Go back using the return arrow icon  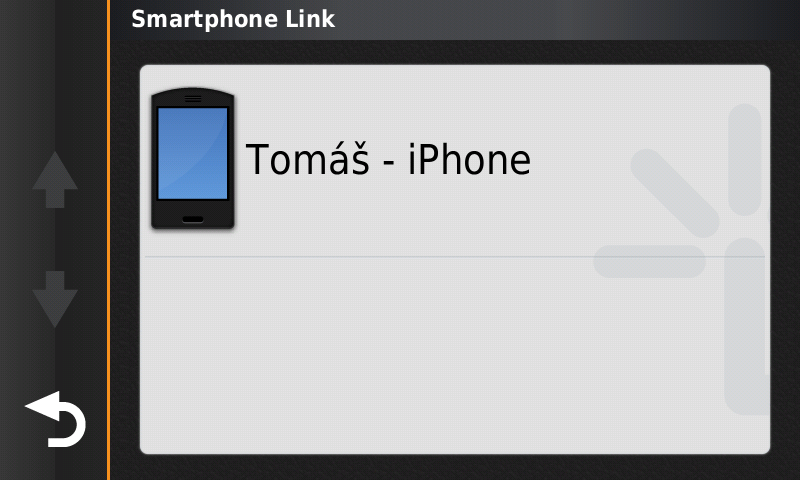point(55,419)
